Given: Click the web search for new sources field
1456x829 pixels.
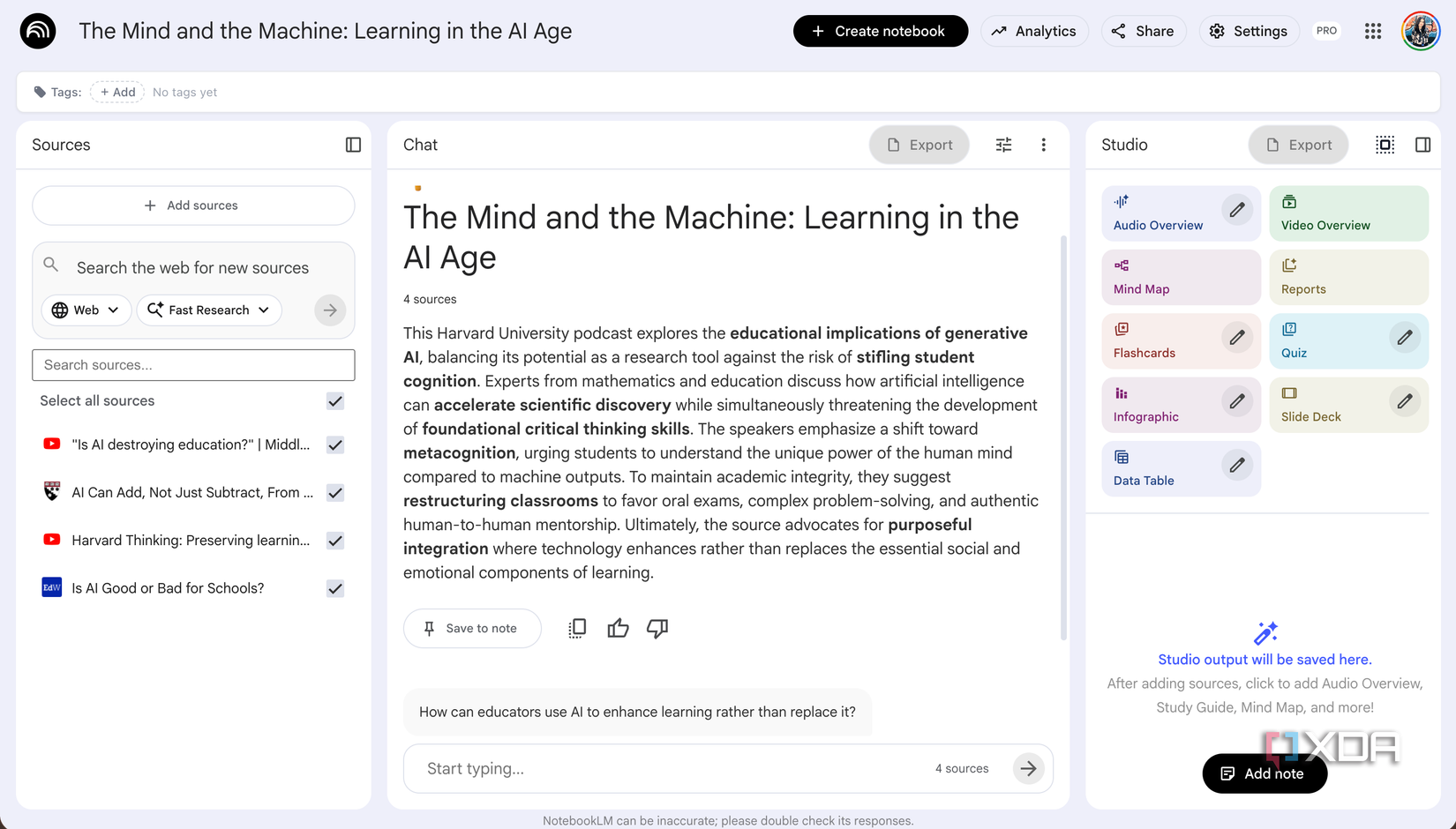Looking at the screenshot, I should coord(192,268).
